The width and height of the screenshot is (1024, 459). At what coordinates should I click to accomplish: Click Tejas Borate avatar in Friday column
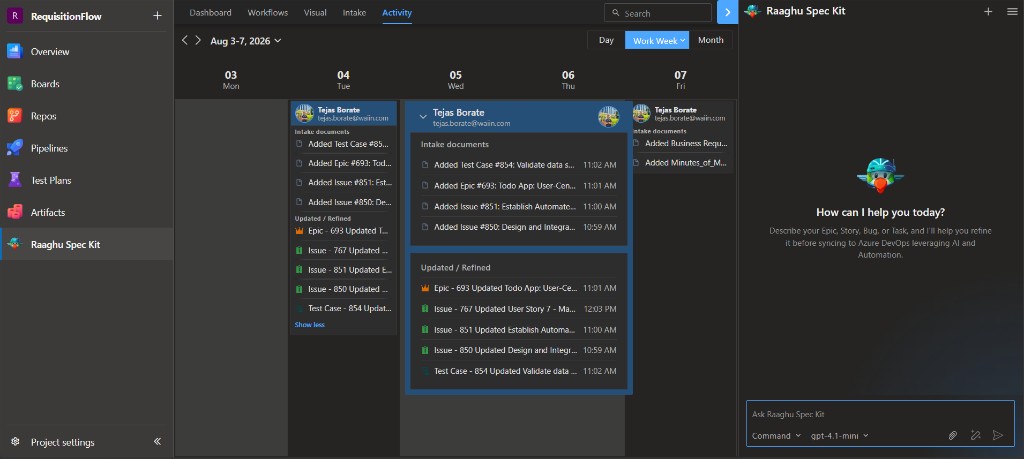point(641,114)
